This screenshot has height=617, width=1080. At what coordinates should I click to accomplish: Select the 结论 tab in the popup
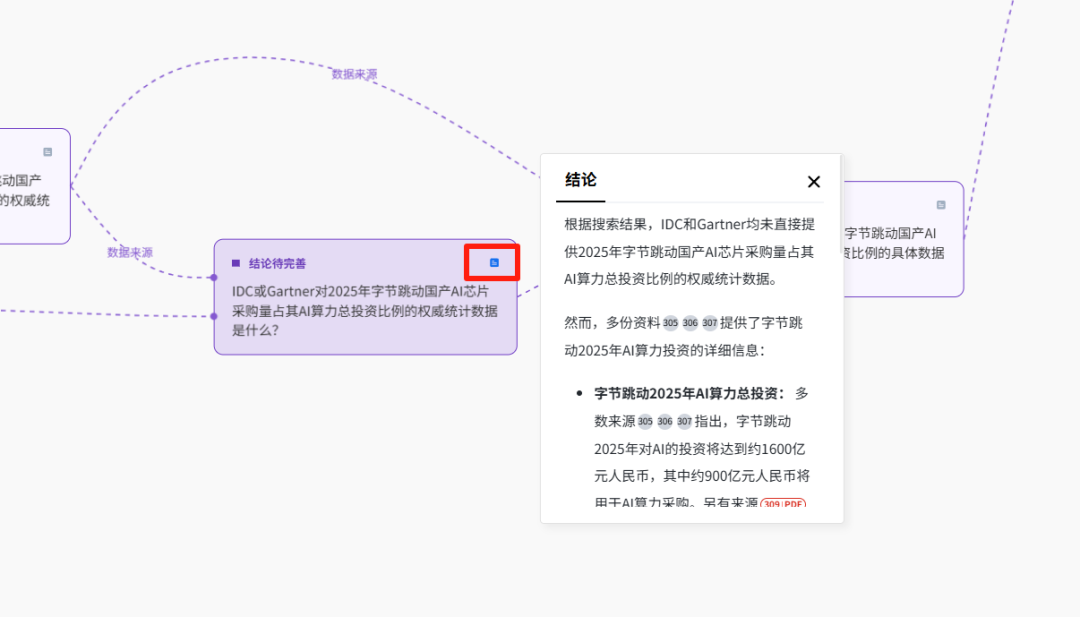point(581,180)
